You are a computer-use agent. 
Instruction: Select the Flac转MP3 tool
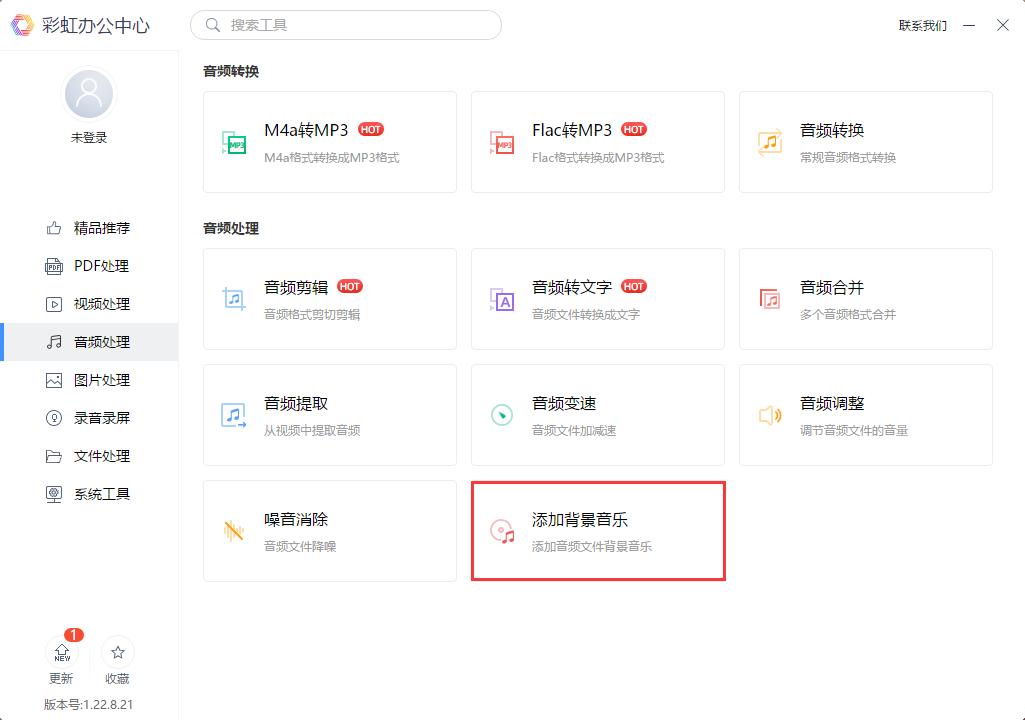click(x=597, y=140)
